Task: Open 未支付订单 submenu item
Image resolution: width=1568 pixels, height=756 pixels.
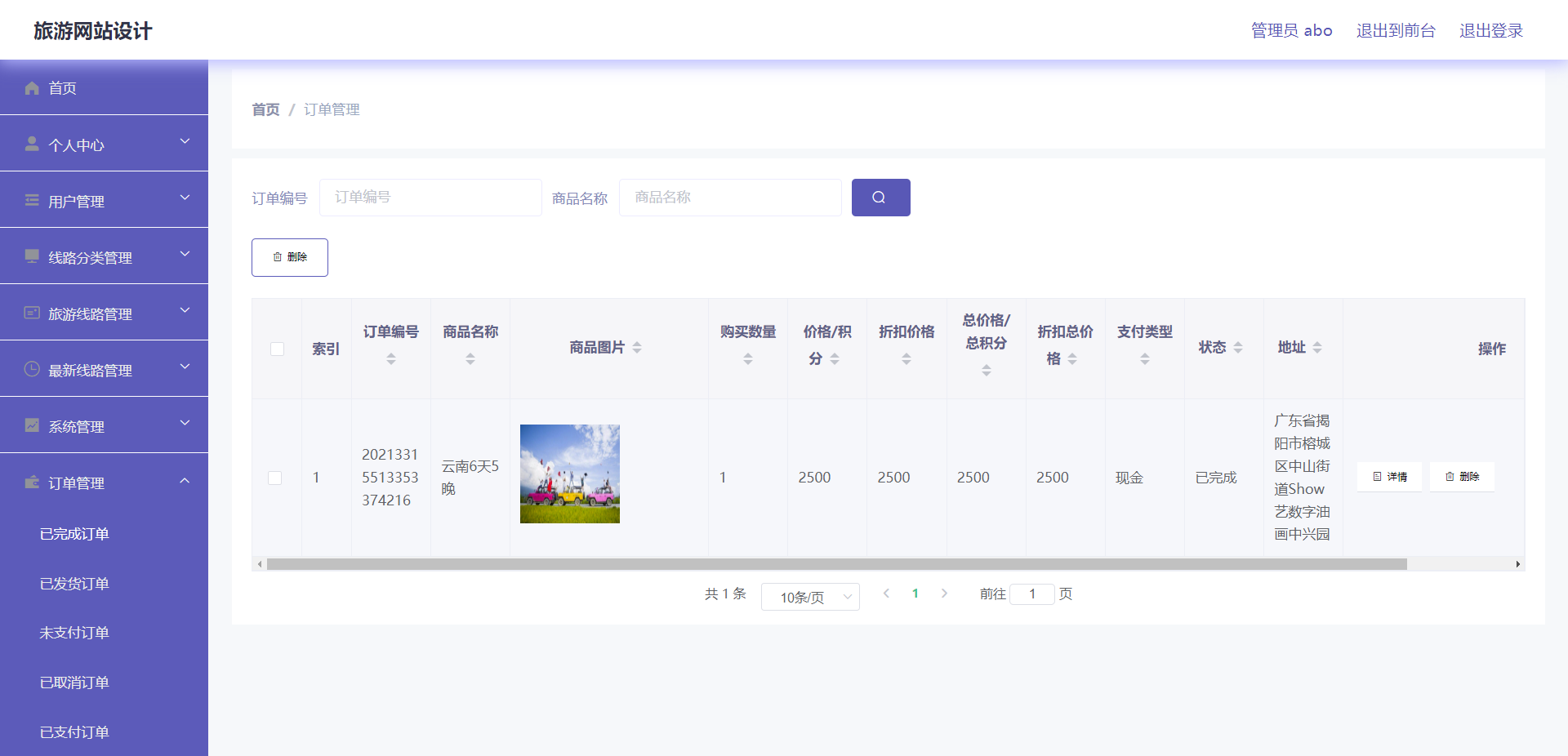Action: [74, 633]
